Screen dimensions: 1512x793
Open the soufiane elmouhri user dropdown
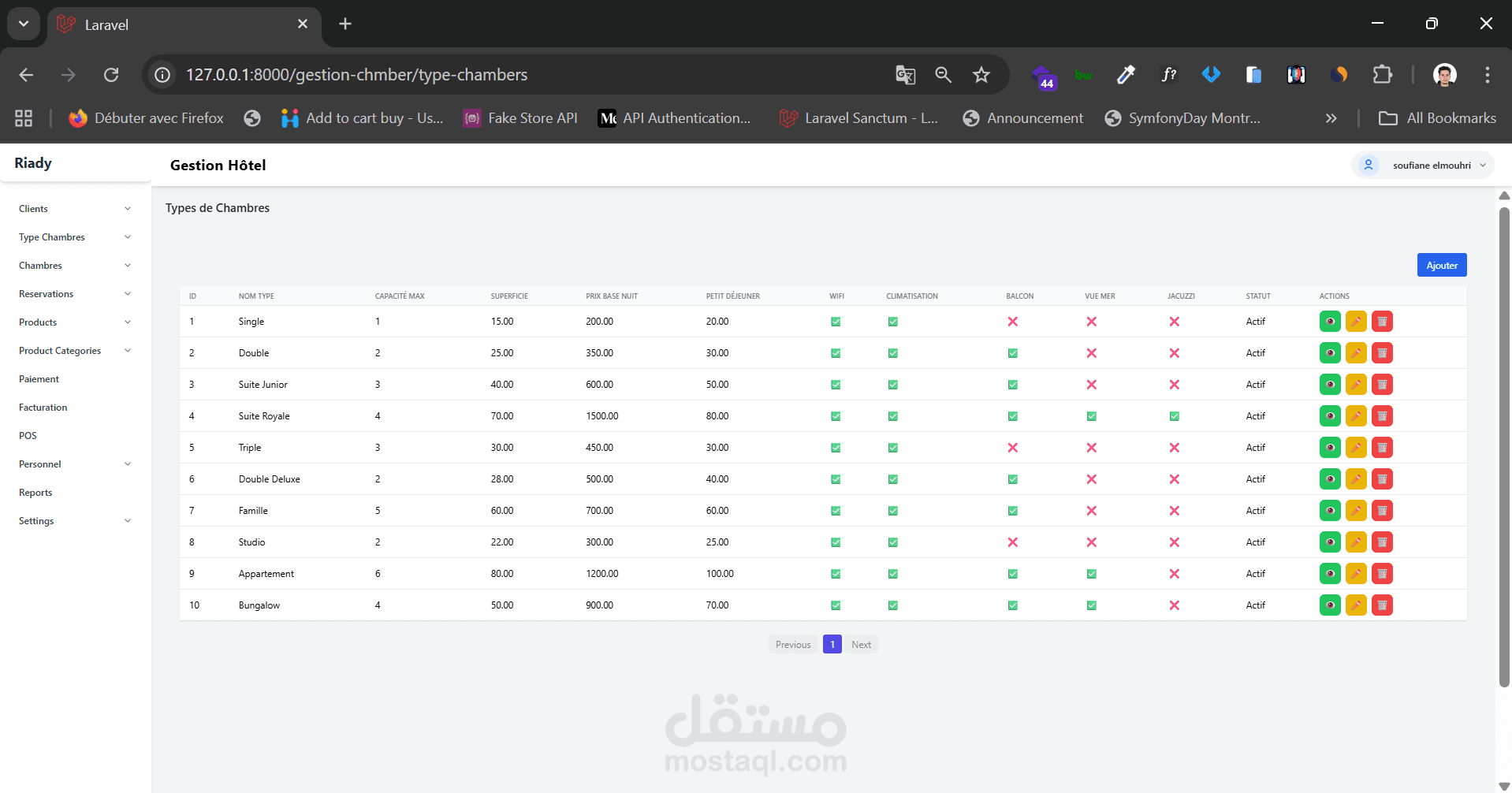coord(1423,165)
